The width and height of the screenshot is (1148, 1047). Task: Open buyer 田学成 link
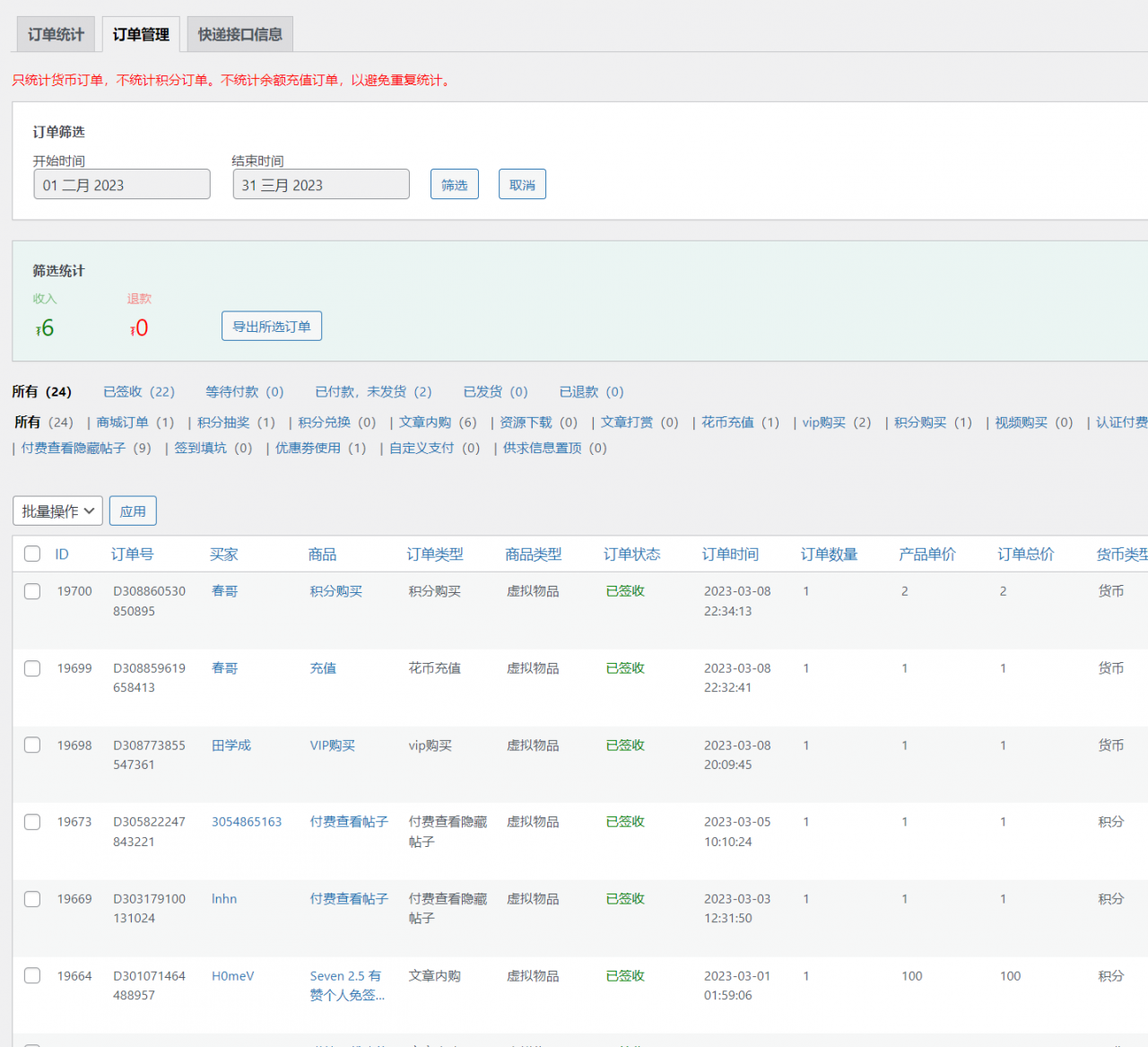tap(231, 746)
